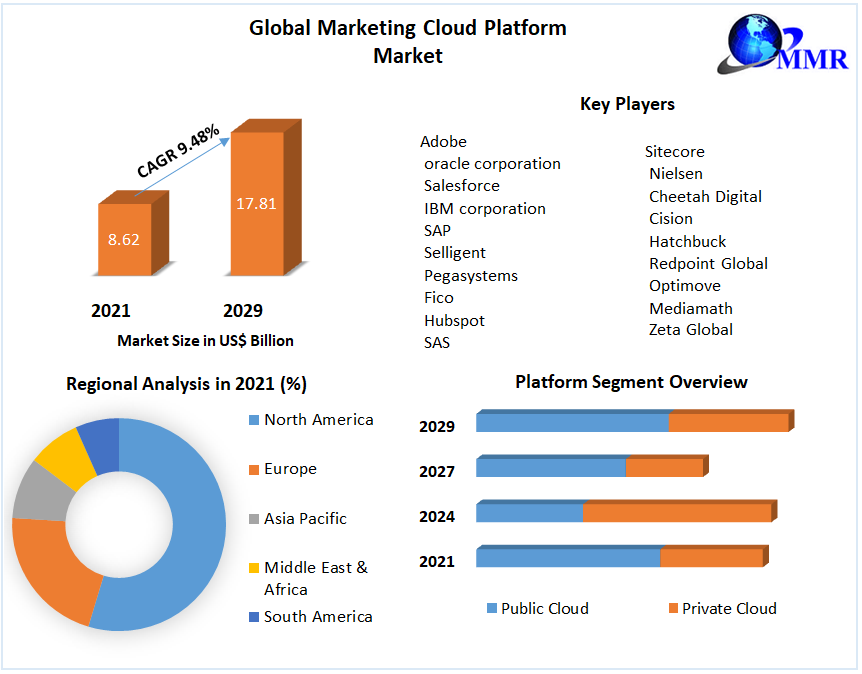Click Salesforce in the Key Players list
The image size is (862, 674).
pyautogui.click(x=461, y=186)
